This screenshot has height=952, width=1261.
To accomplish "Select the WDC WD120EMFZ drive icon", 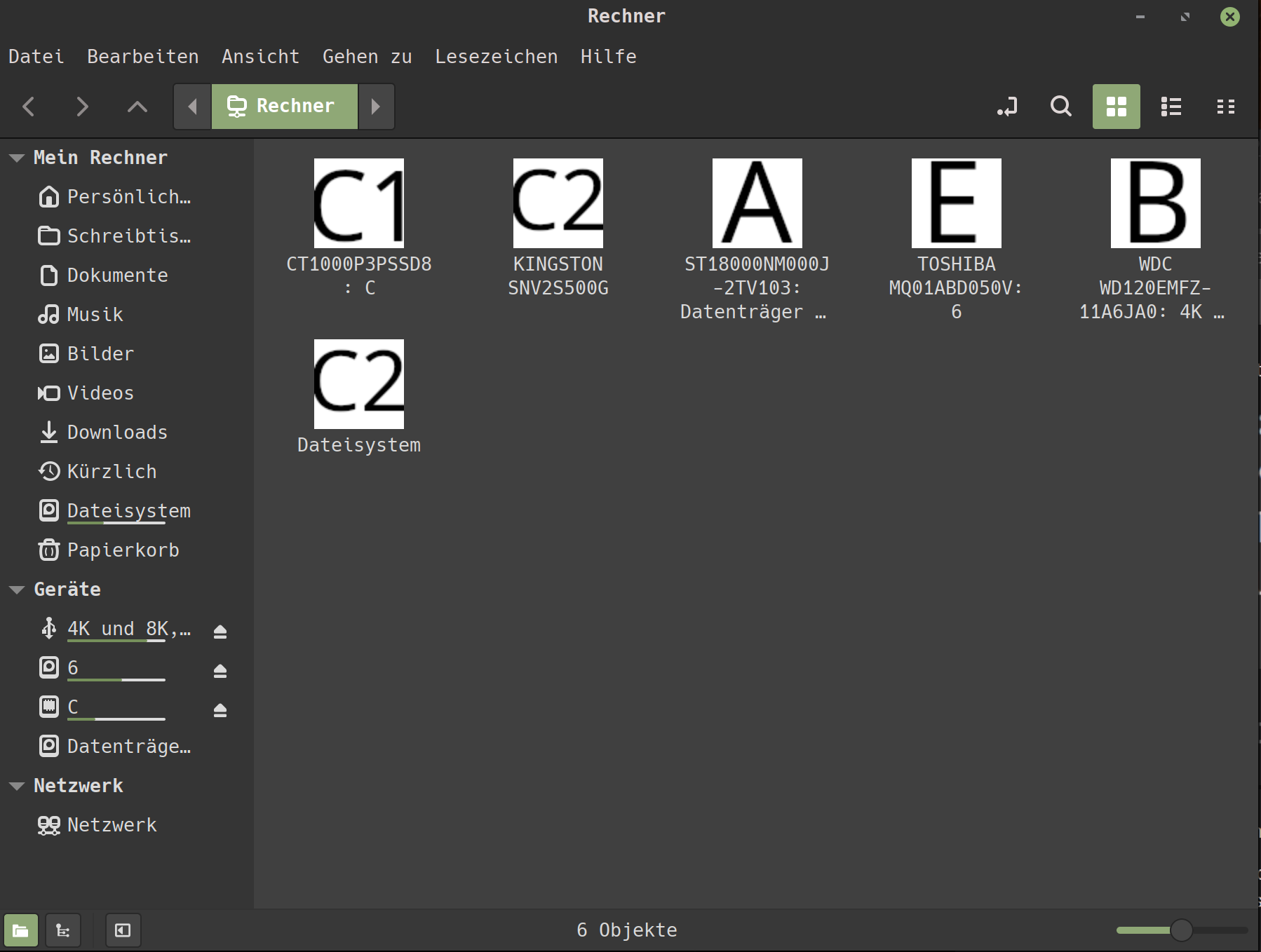I will (1156, 203).
